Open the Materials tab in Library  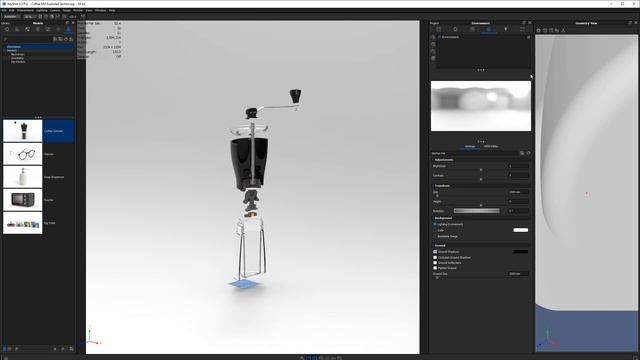7,29
